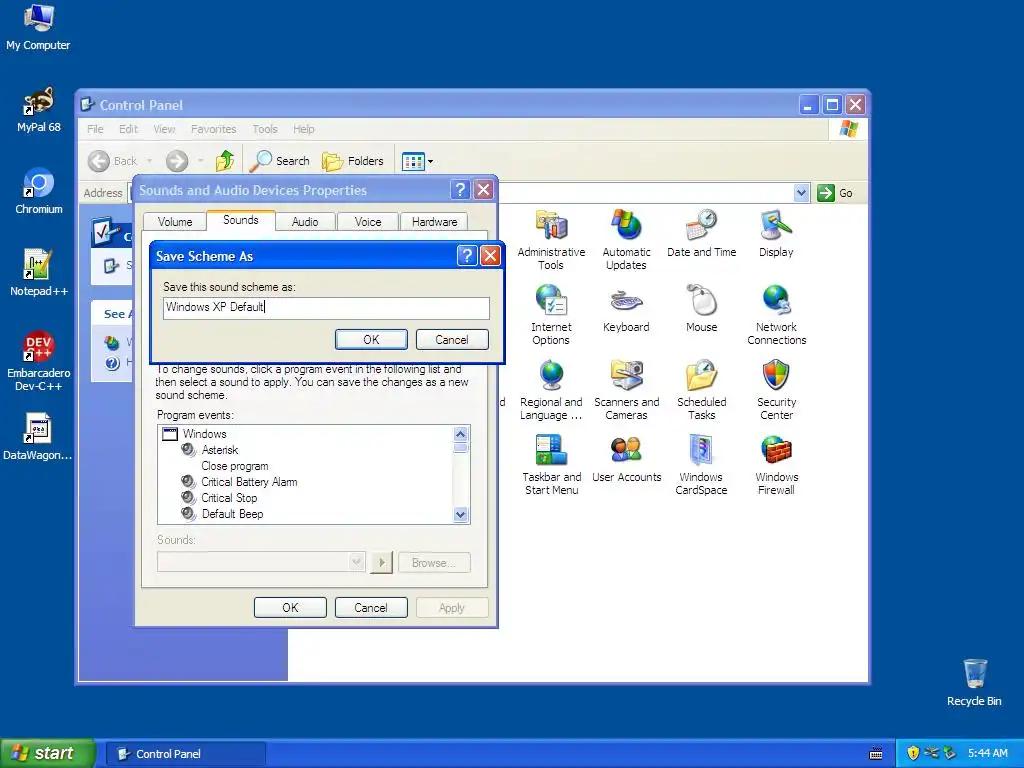
Task: Click Cancel in Sounds and Audio Devices Properties
Action: click(x=371, y=607)
